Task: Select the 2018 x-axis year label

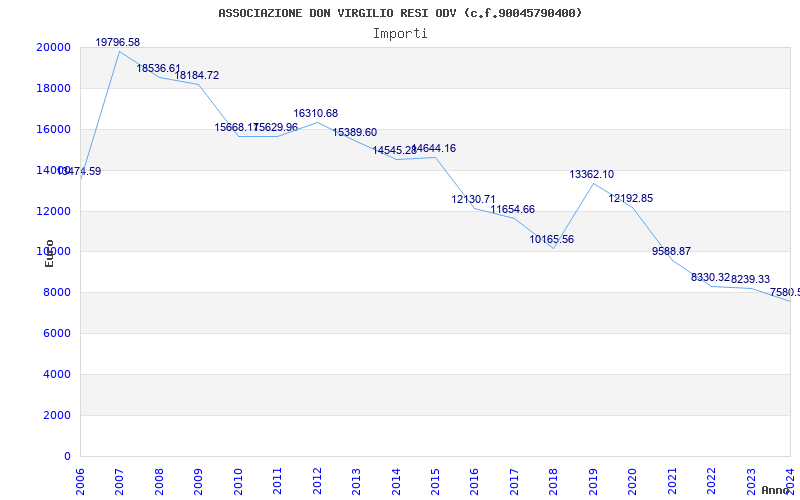Action: click(x=554, y=481)
